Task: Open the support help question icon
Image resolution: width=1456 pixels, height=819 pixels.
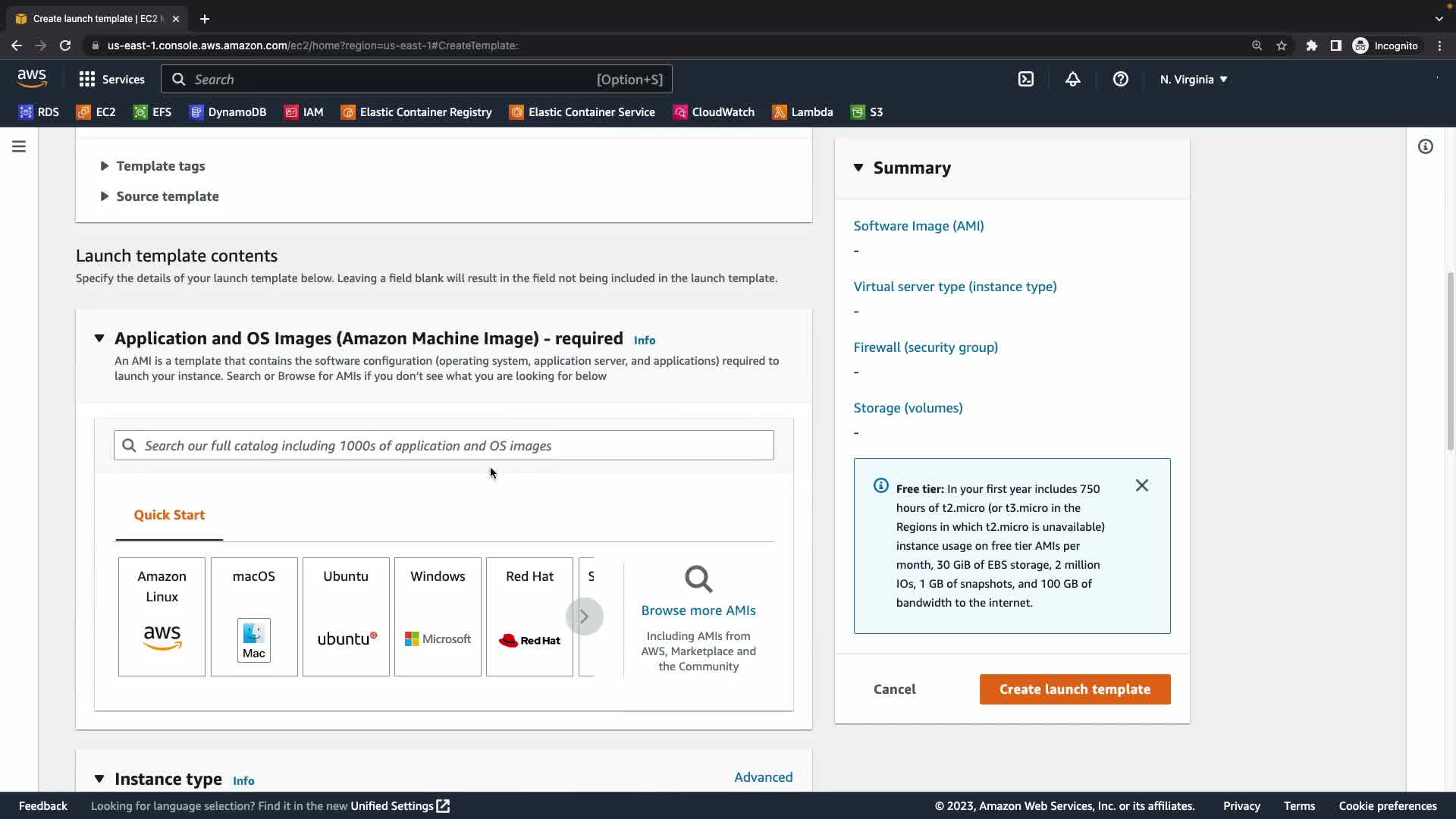Action: (x=1120, y=79)
